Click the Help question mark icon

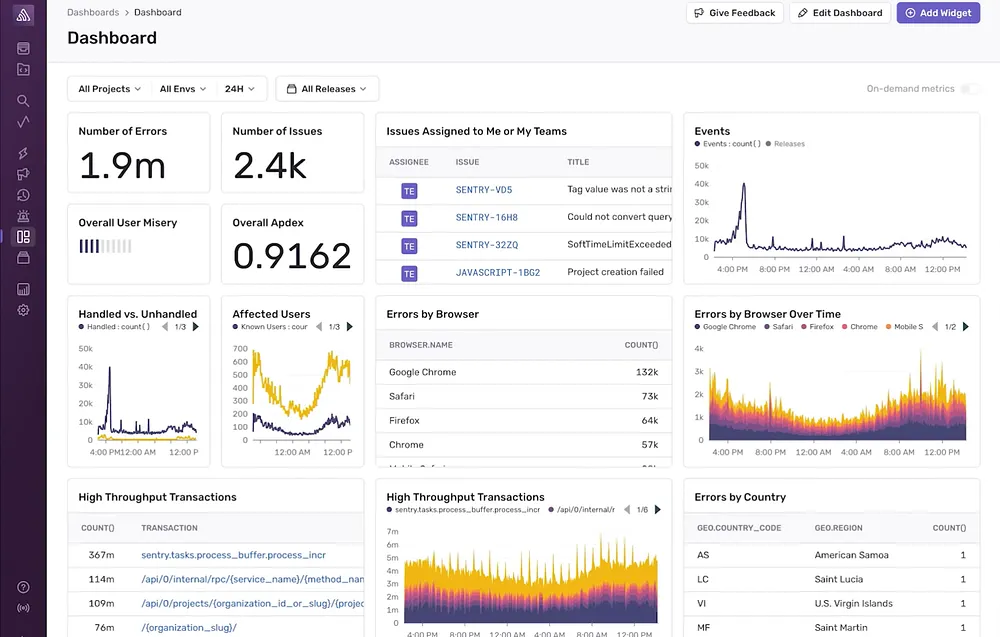23,587
